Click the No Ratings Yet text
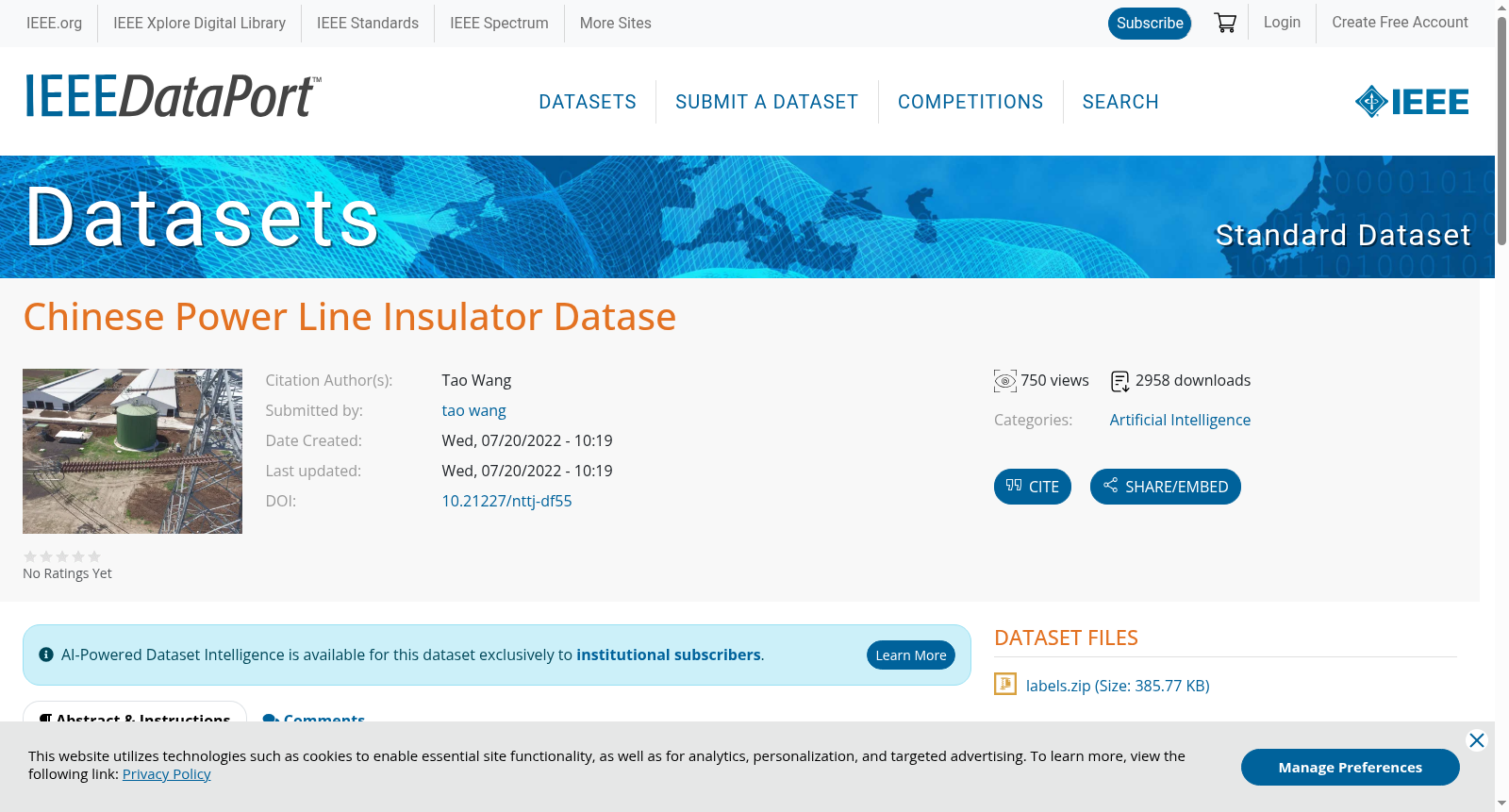The width and height of the screenshot is (1509, 812). 67,573
